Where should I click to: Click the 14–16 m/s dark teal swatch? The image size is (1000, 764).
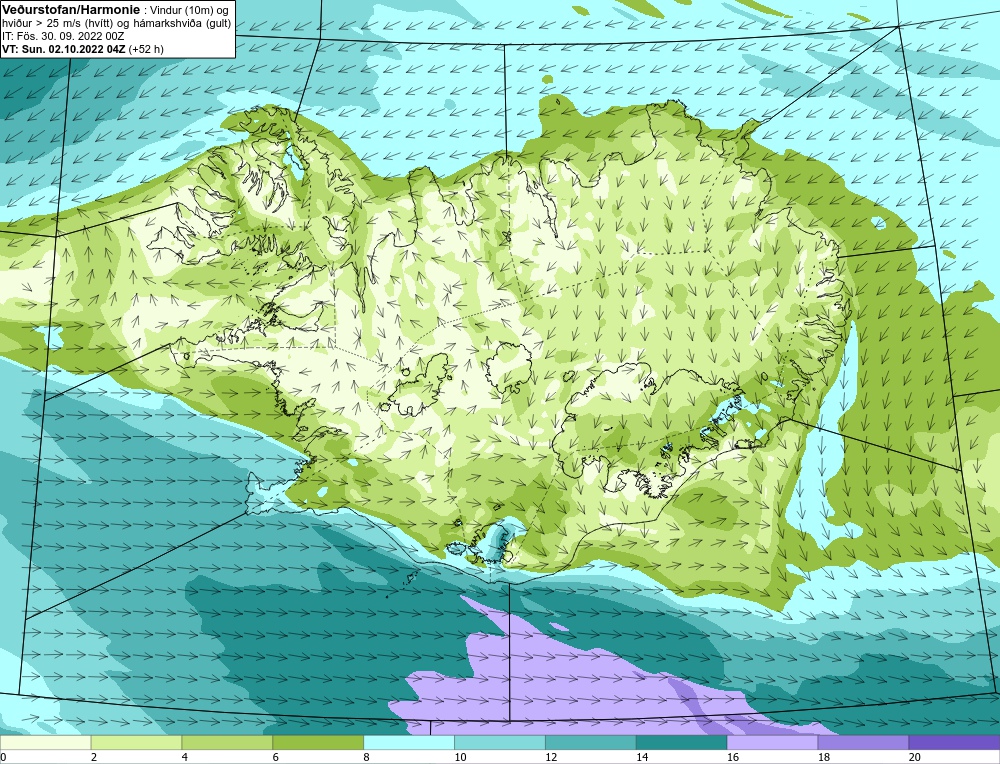coord(682,742)
